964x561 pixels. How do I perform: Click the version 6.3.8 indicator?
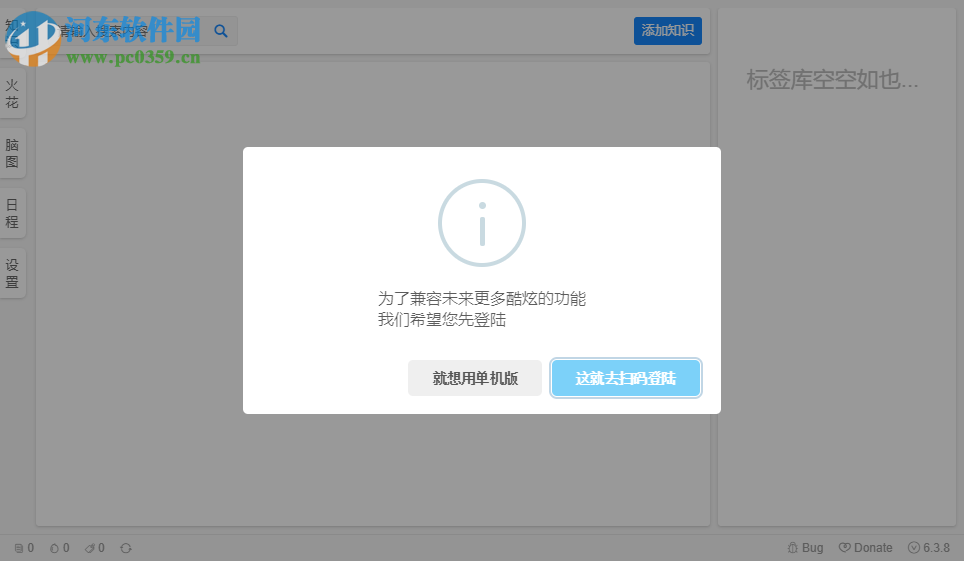point(929,547)
